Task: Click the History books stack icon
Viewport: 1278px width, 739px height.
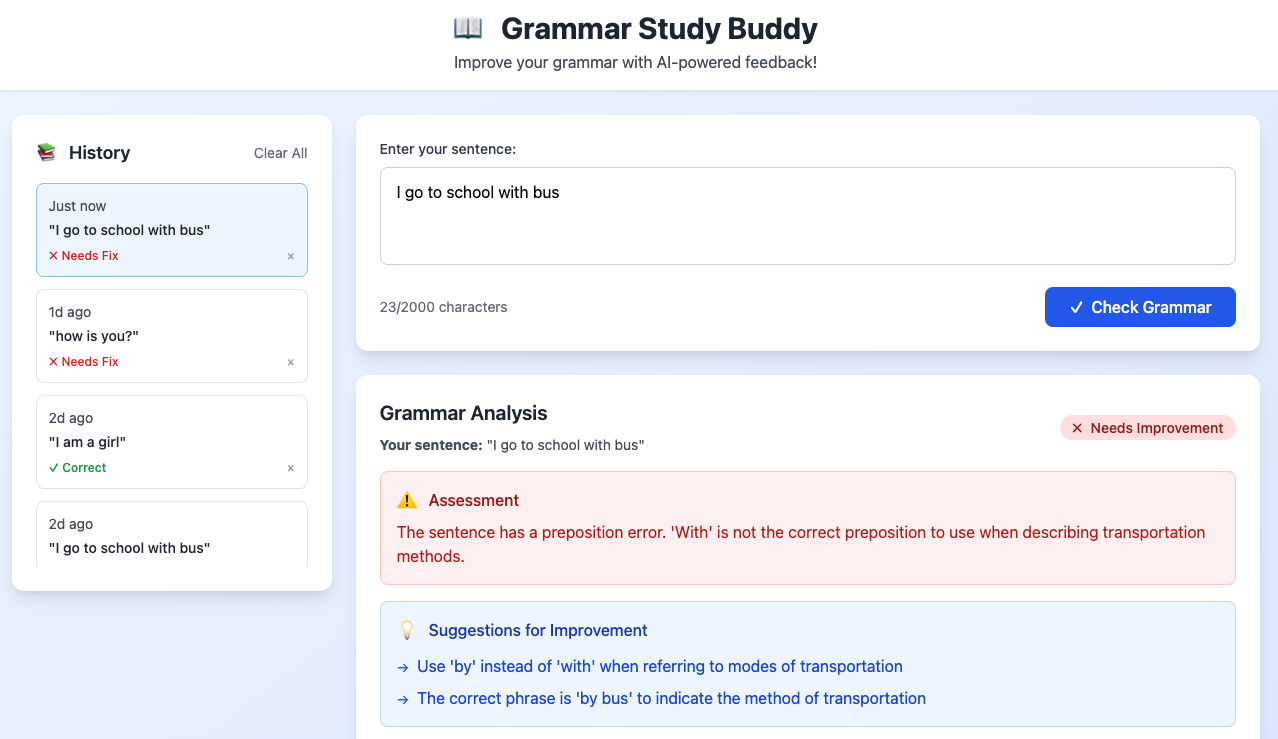Action: point(46,152)
